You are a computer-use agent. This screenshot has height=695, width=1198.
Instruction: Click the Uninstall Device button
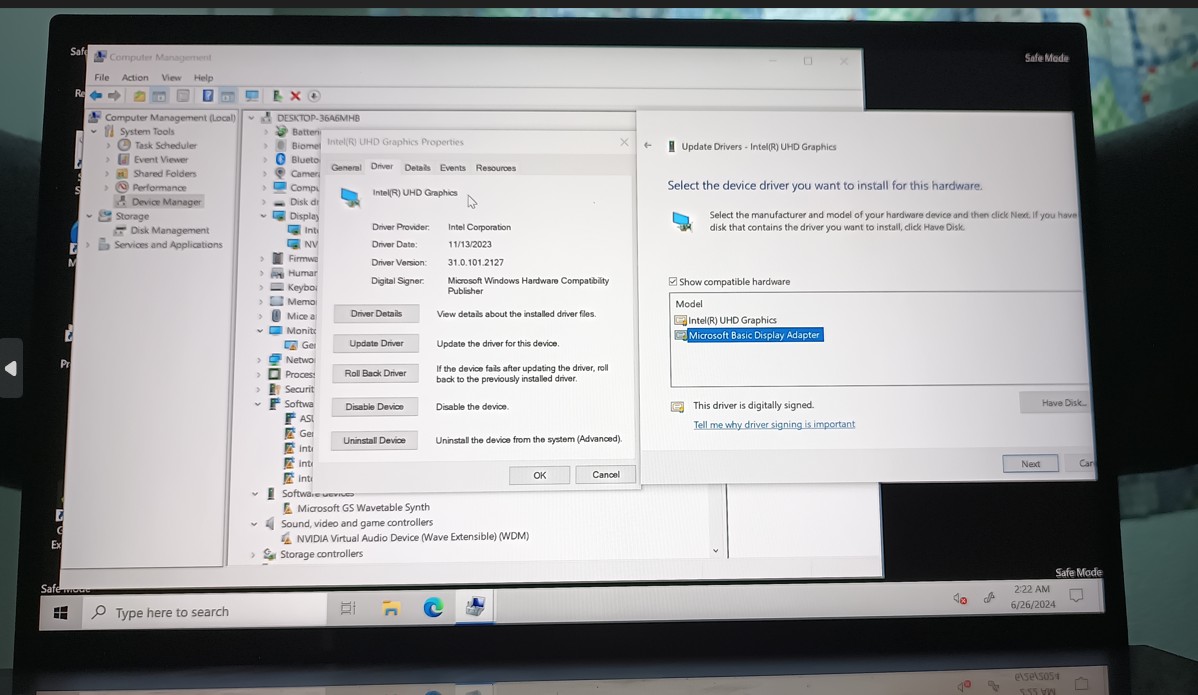(374, 441)
